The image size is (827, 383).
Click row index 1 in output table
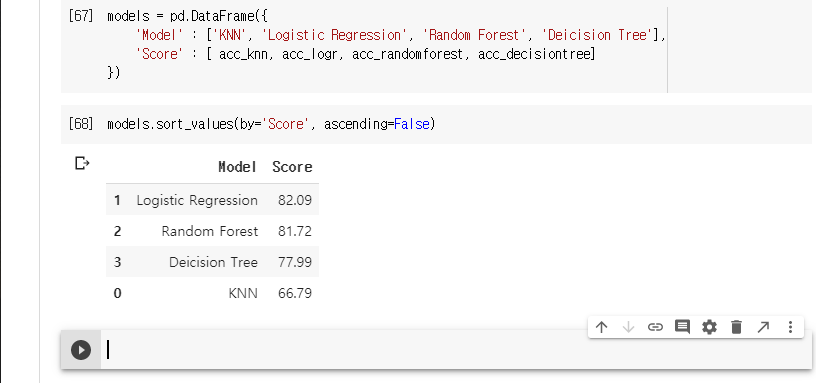point(117,200)
